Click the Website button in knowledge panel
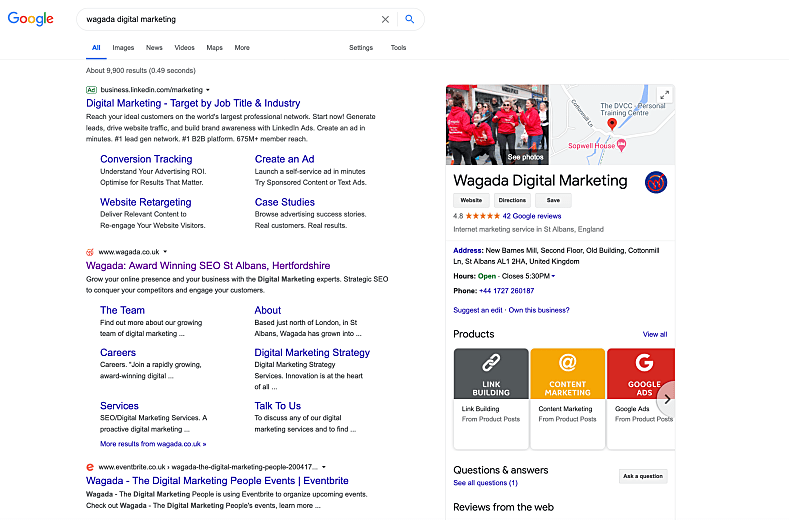789x520 pixels. tap(471, 200)
